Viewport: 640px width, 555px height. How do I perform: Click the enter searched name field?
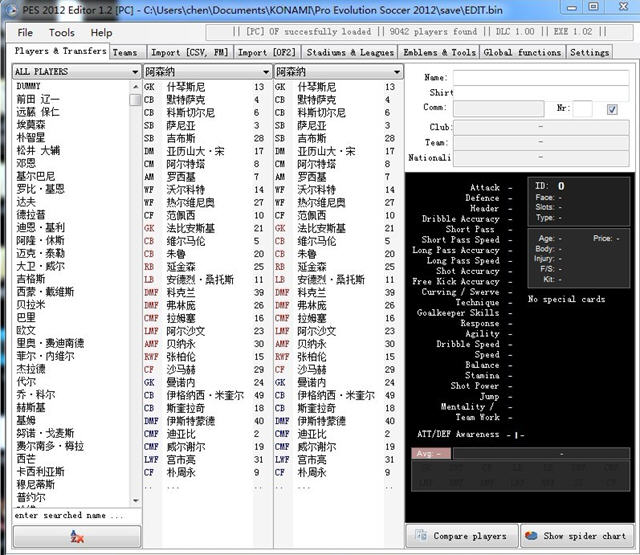pos(77,515)
